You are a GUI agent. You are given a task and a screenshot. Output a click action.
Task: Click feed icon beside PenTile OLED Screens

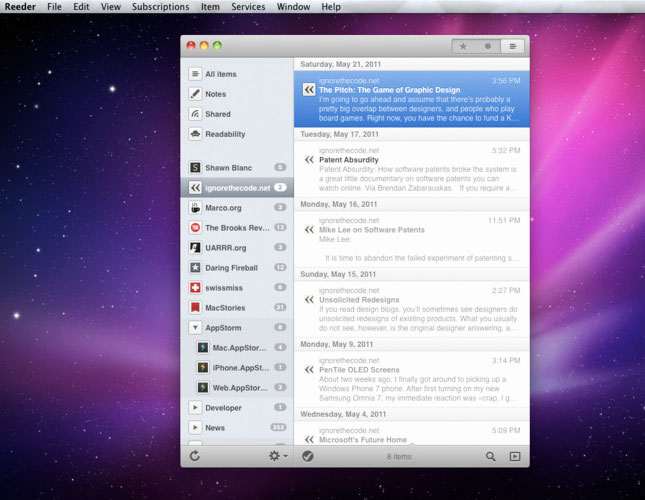[309, 370]
